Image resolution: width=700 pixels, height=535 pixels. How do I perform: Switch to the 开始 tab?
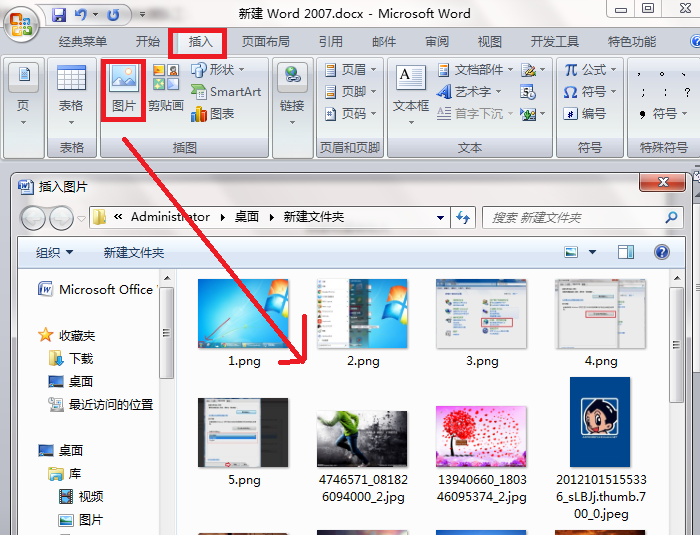(148, 42)
